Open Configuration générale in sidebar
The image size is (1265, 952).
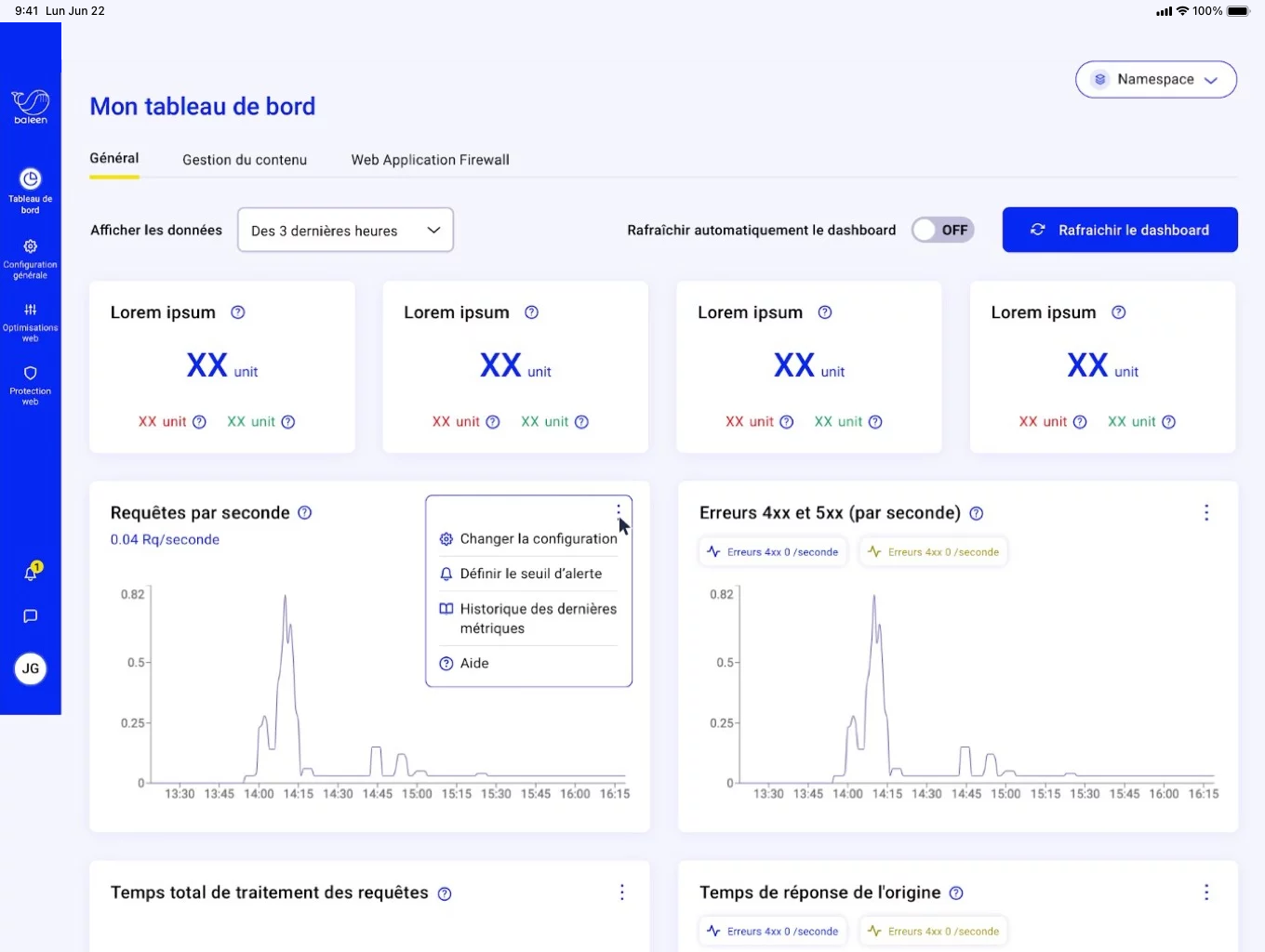coord(31,258)
